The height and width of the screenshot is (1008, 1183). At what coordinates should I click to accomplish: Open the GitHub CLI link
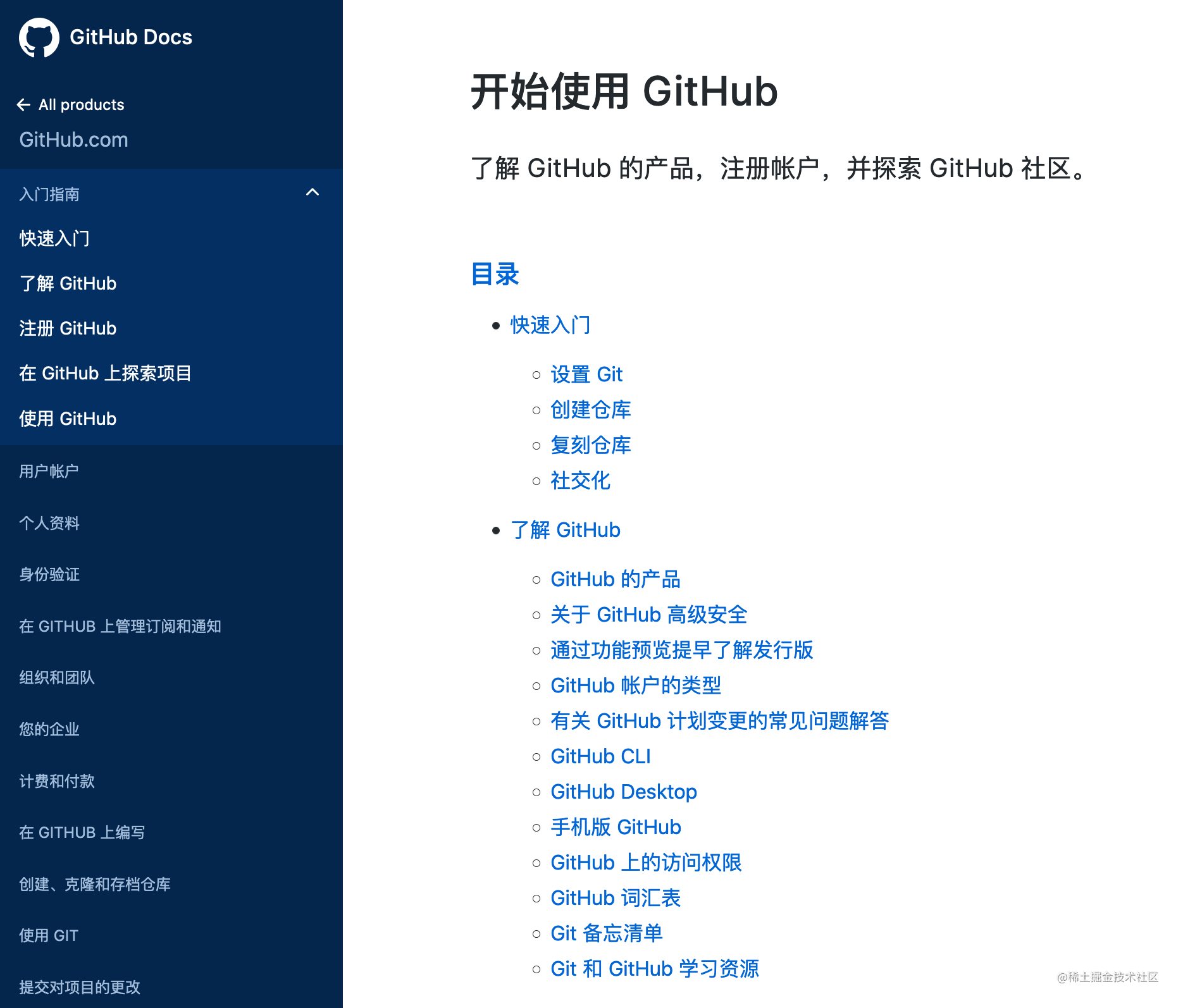click(x=601, y=756)
